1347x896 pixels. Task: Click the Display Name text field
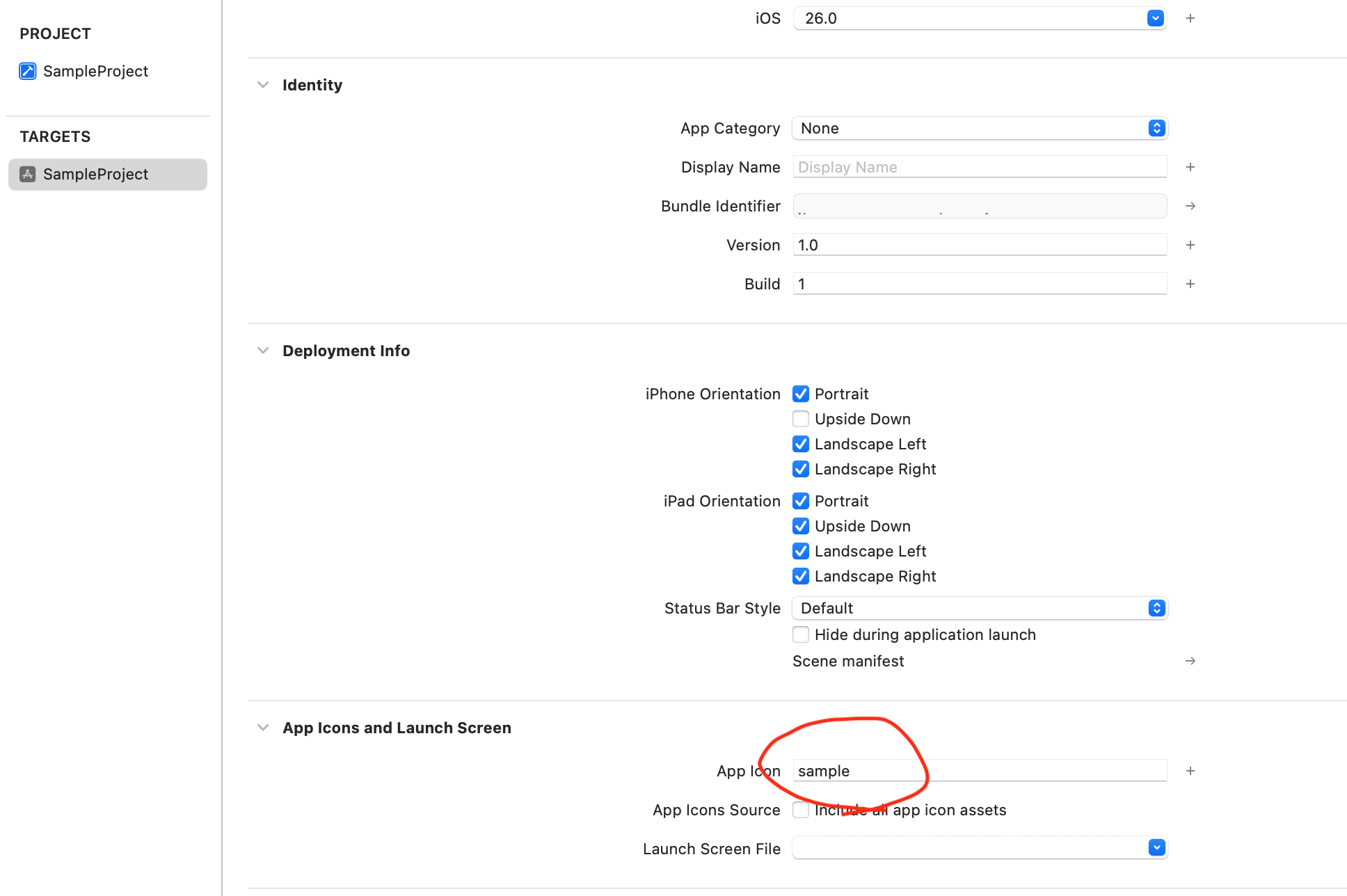[980, 167]
